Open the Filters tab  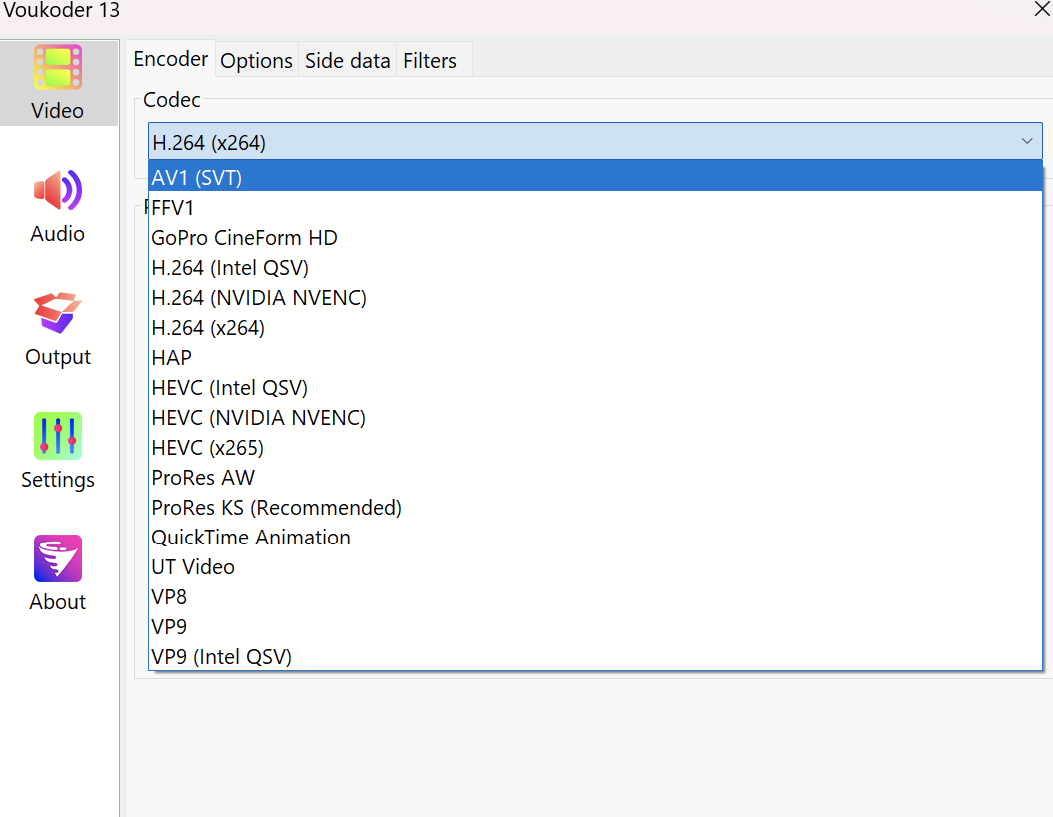coord(430,61)
